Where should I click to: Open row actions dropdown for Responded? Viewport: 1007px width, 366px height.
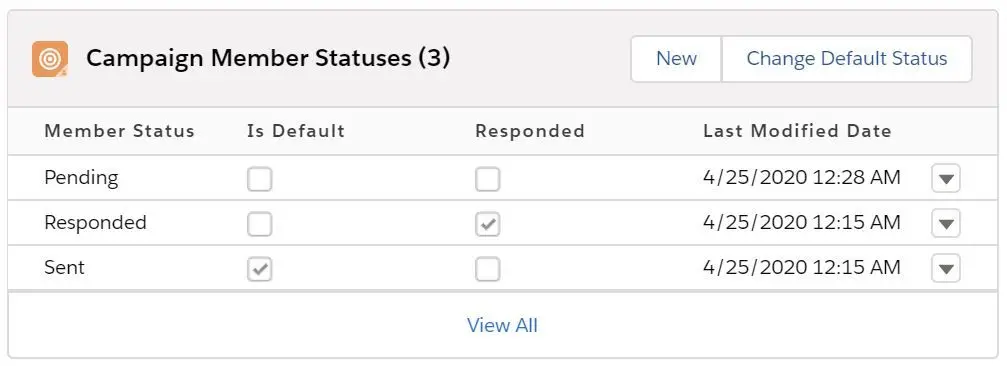click(945, 223)
